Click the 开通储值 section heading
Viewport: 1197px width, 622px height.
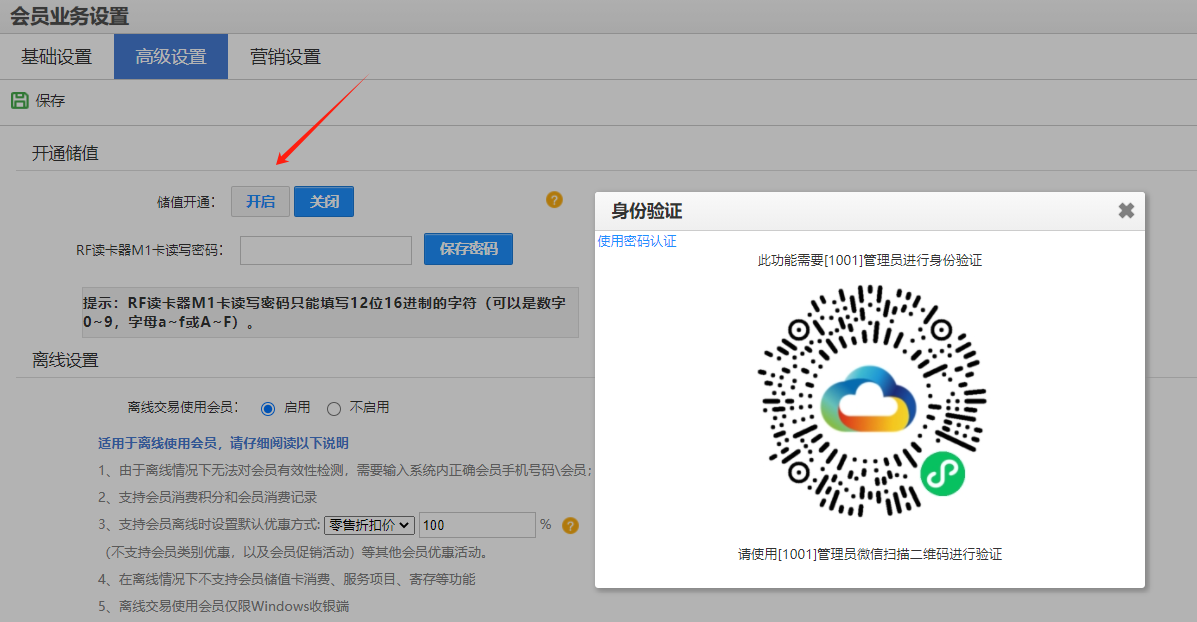65,153
